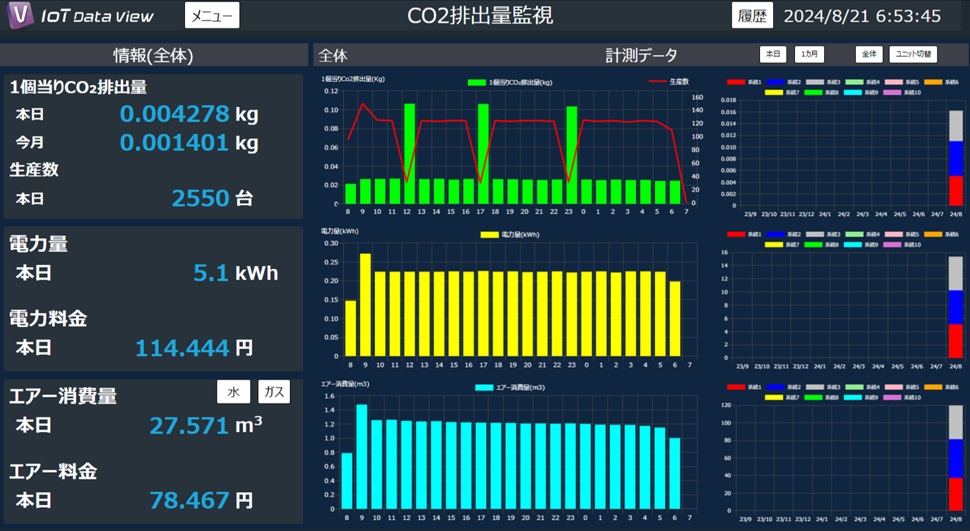The width and height of the screenshot is (970, 531).
Task: Select the 本日 period button above charts
Action: [x=772, y=55]
